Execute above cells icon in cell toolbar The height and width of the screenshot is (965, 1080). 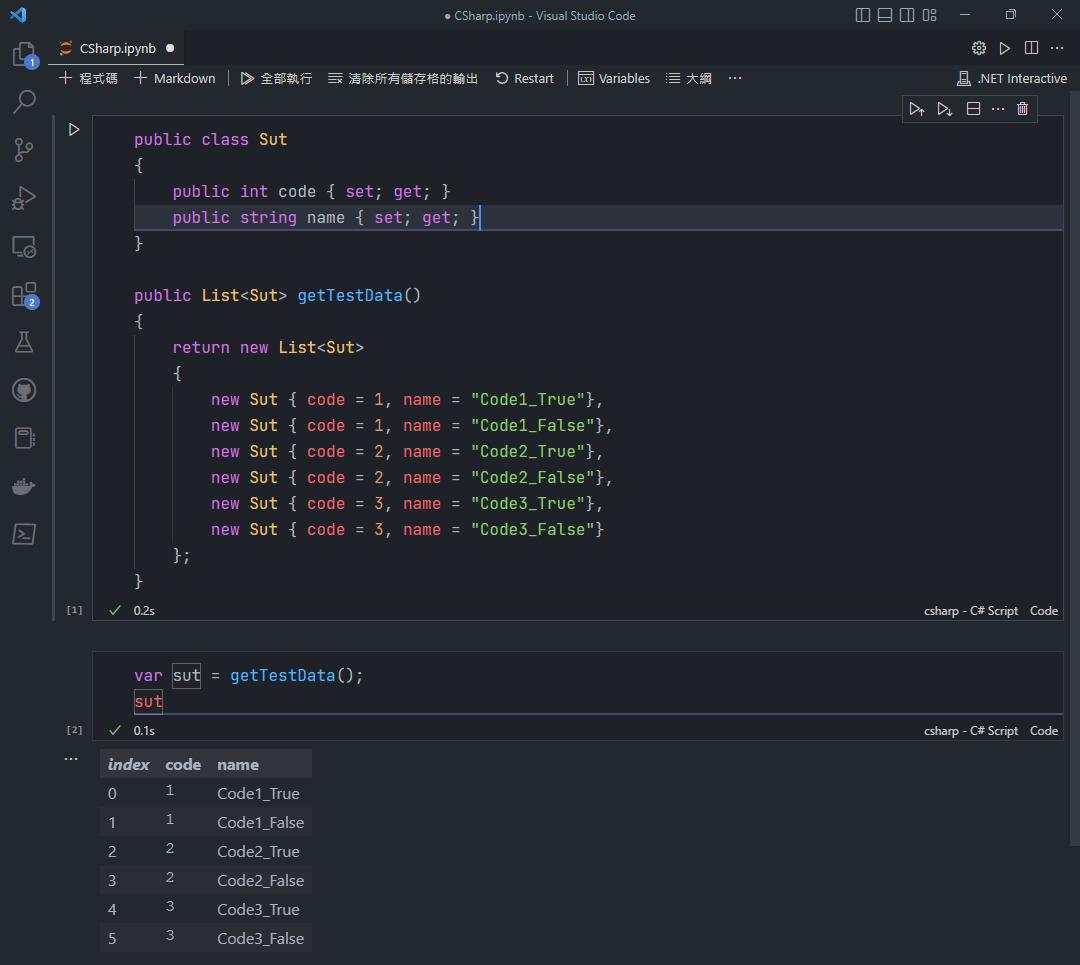(x=916, y=109)
